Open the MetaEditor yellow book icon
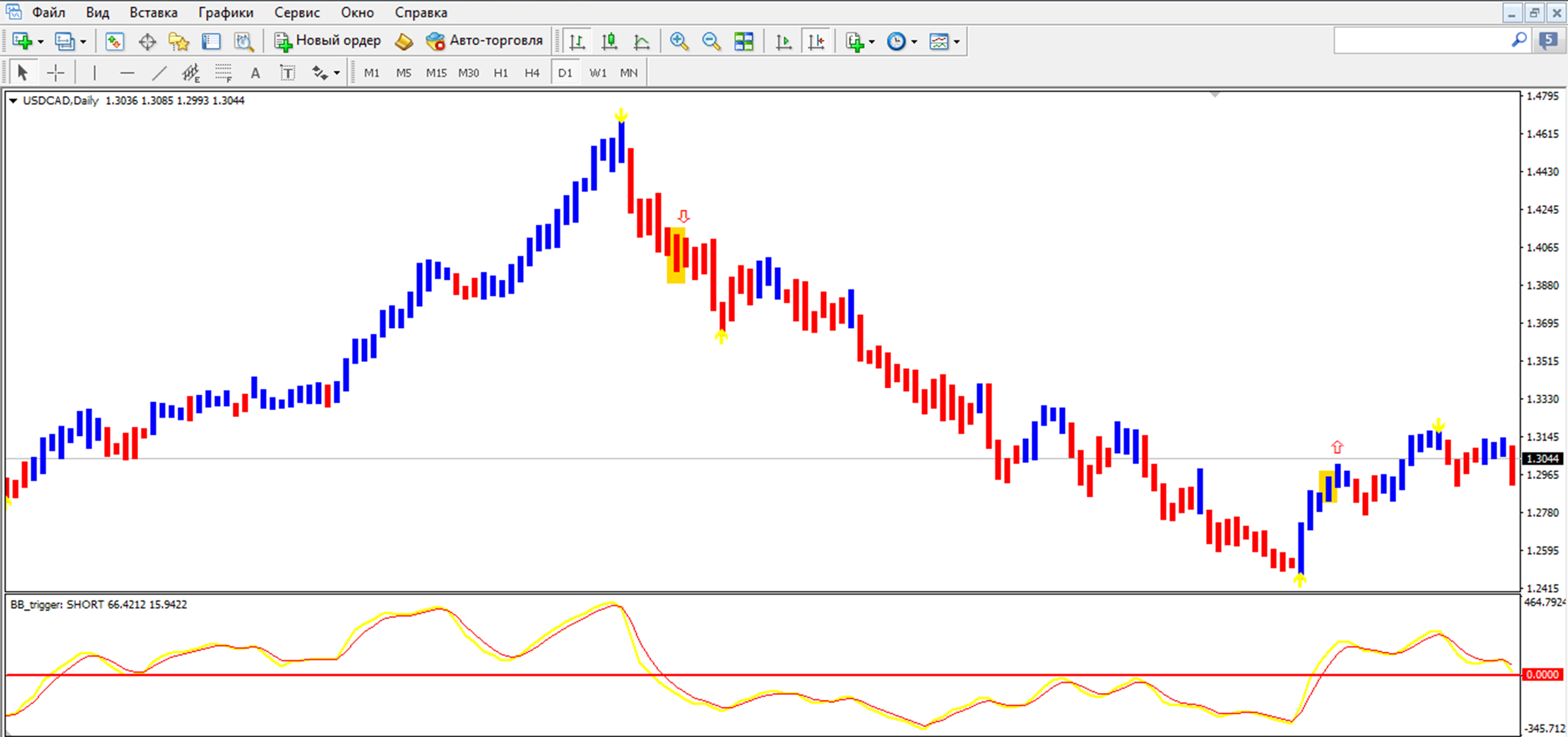Screen dimensions: 1568x737 click(x=404, y=41)
